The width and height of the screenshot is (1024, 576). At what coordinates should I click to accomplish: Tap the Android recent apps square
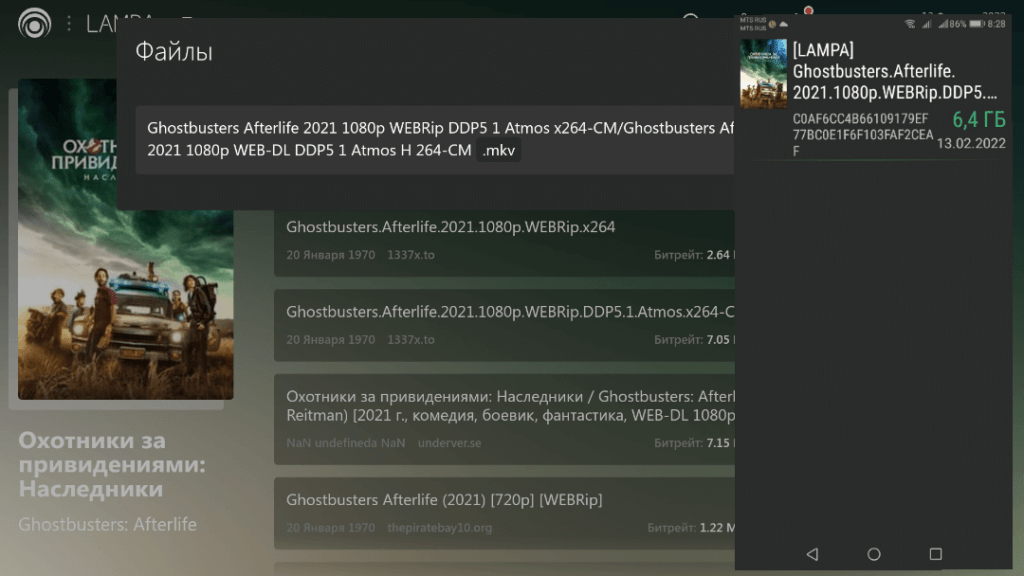pyautogui.click(x=936, y=553)
